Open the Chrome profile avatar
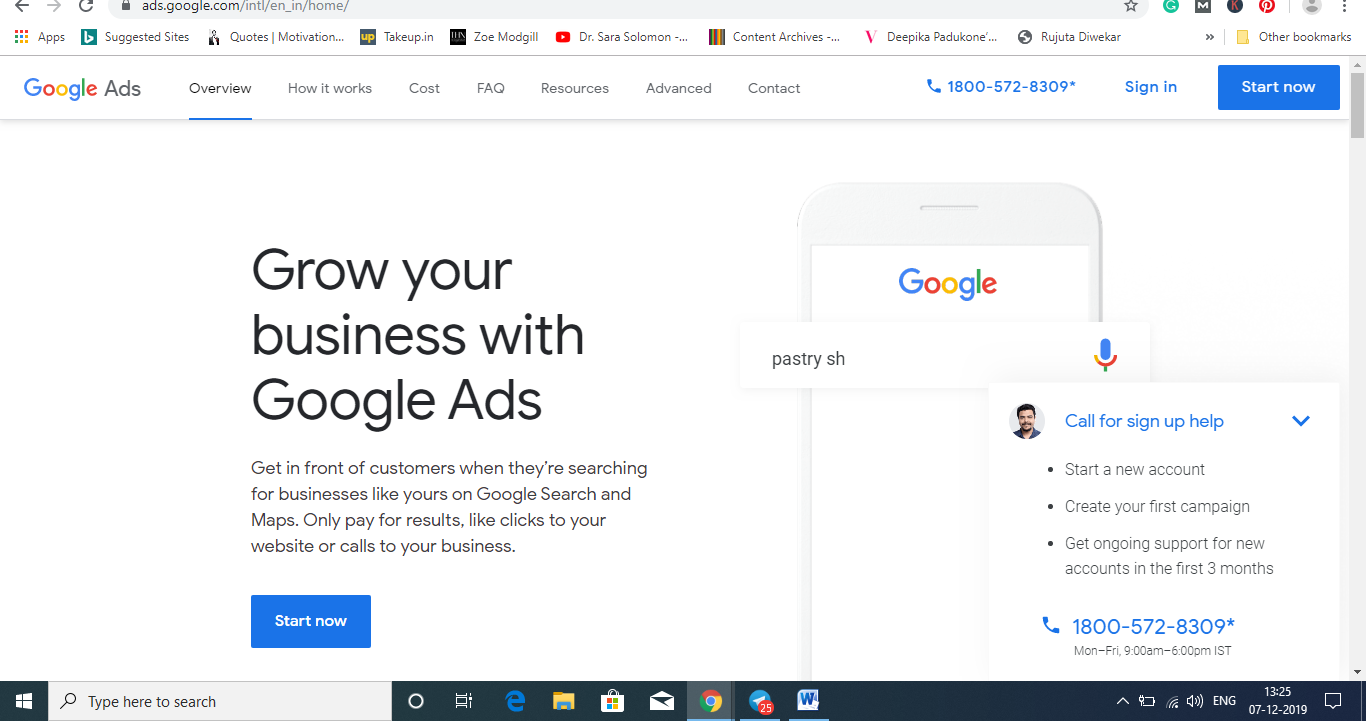This screenshot has width=1366, height=721. click(x=1311, y=6)
